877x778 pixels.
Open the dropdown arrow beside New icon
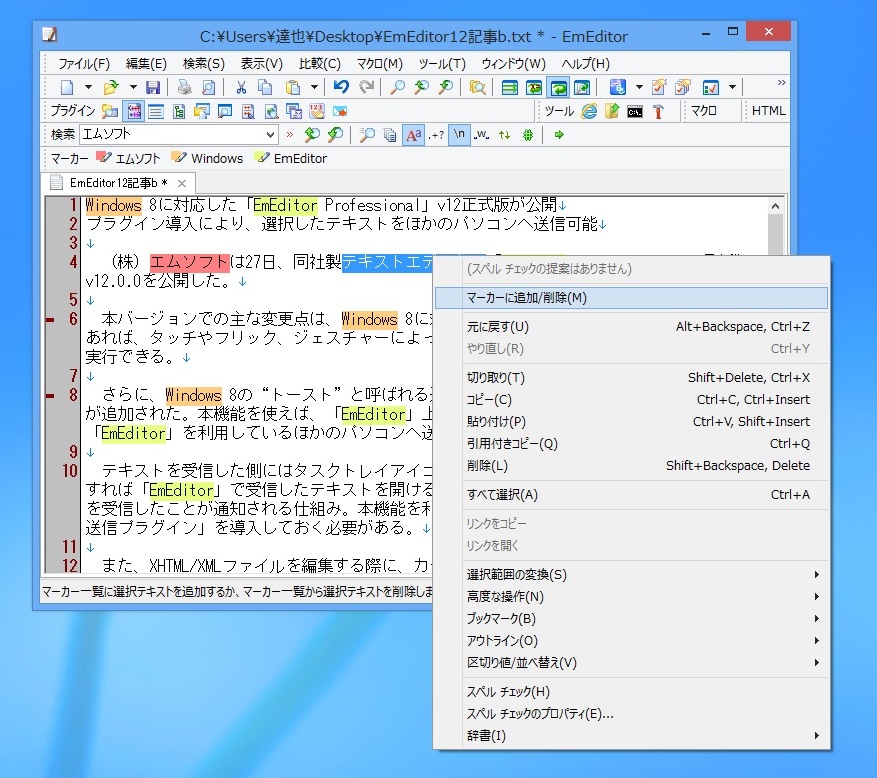point(88,88)
